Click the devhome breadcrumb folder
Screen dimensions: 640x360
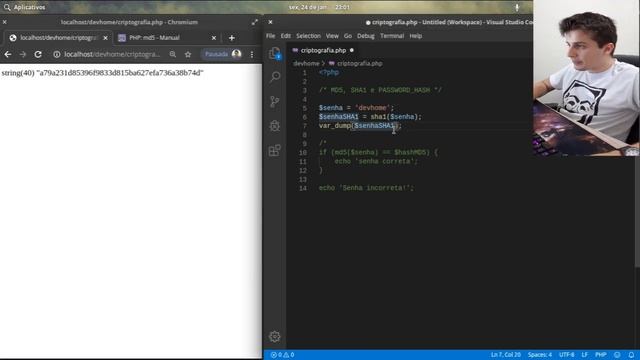(x=306, y=63)
